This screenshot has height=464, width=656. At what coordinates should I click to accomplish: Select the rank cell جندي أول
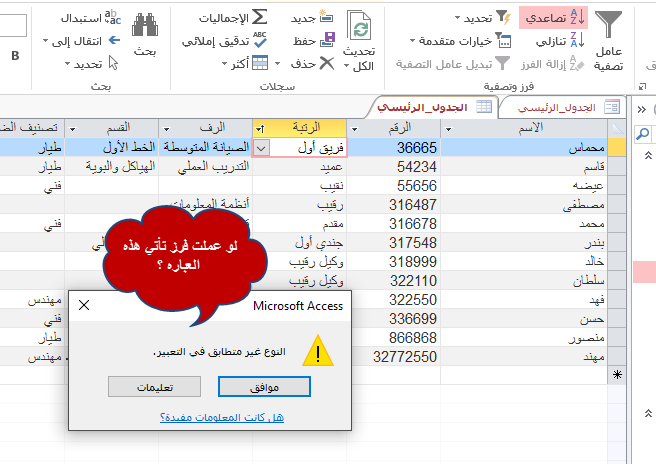(x=300, y=243)
